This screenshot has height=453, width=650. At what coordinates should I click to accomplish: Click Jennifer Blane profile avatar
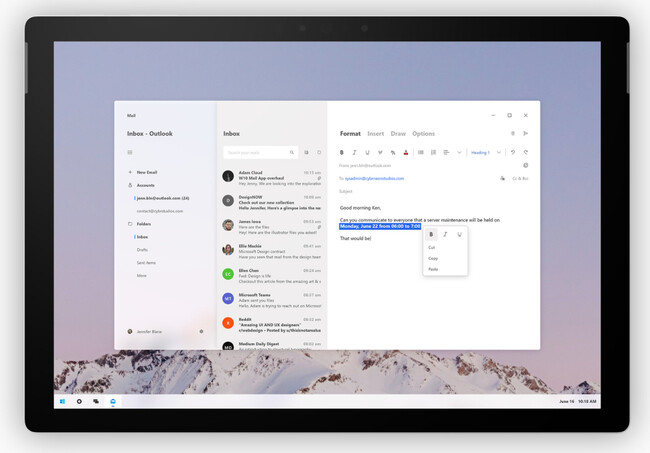tap(130, 332)
